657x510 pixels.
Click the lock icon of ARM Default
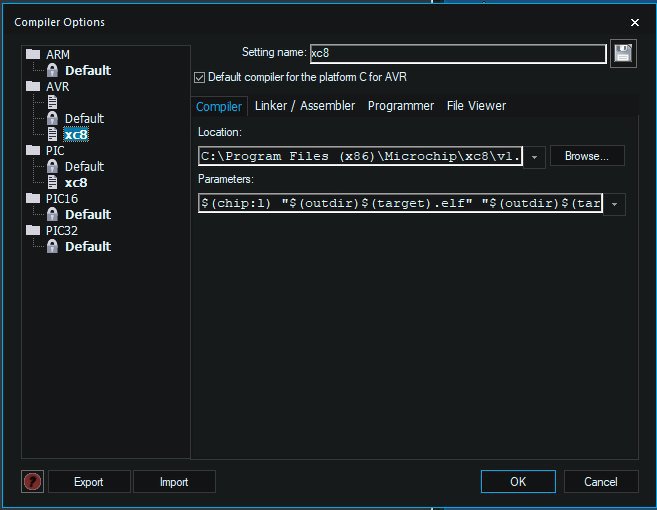52,70
